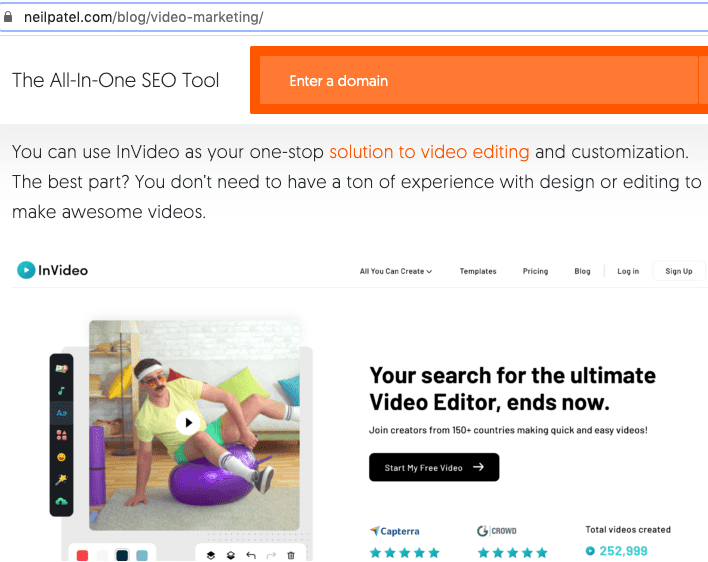Open the Pricing menu item

point(535,271)
